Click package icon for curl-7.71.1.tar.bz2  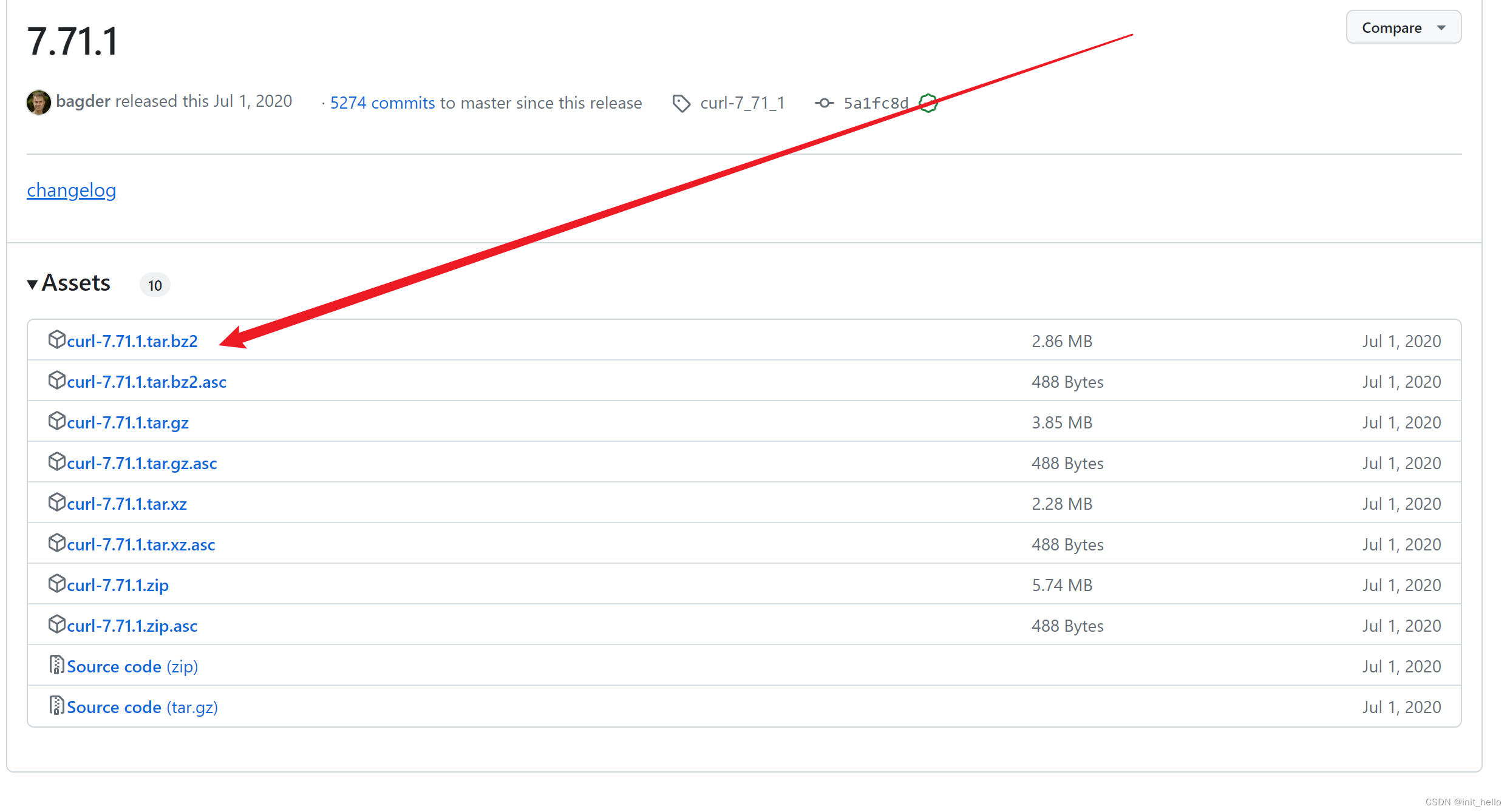point(56,339)
